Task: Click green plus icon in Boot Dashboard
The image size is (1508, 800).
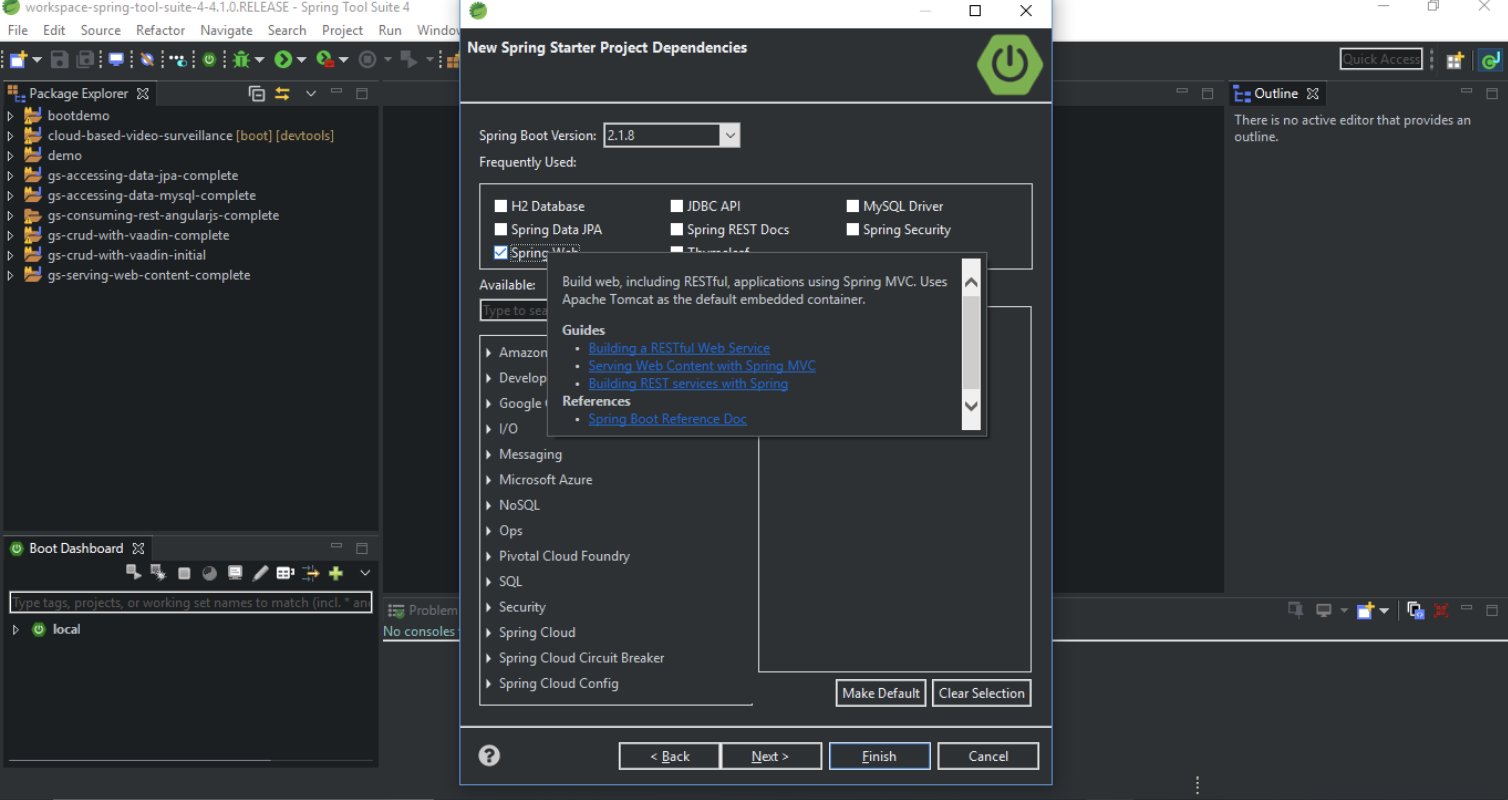Action: (336, 573)
